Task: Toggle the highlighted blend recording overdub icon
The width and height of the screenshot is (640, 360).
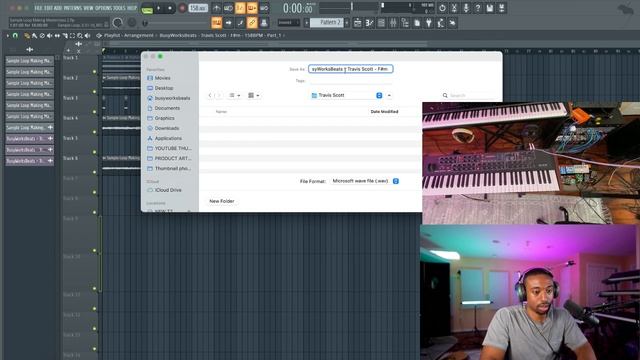Action: pos(252,8)
